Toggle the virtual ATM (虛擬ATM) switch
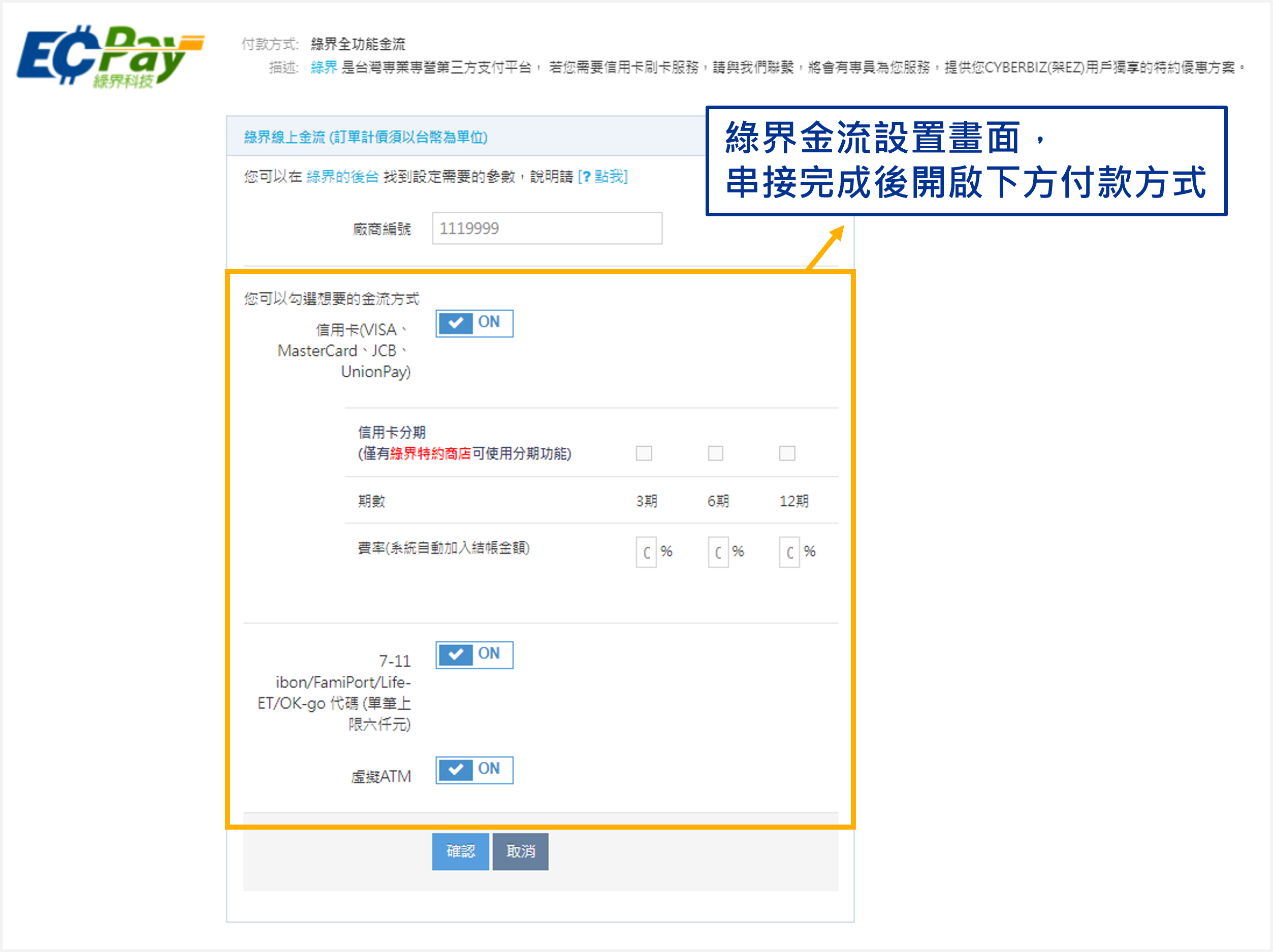This screenshot has height=952, width=1273. pyautogui.click(x=474, y=770)
